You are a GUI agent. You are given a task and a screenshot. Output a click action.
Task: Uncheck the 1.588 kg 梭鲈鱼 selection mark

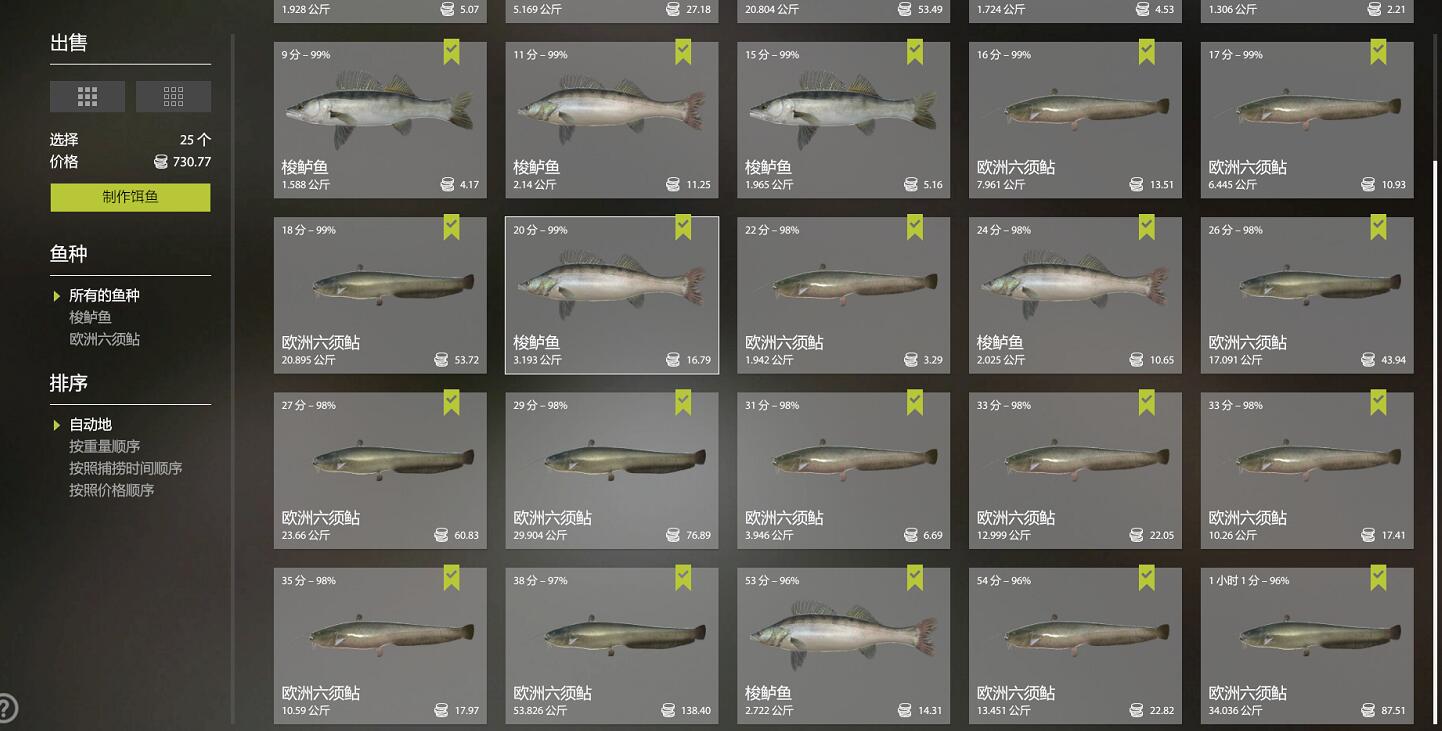[x=451, y=52]
